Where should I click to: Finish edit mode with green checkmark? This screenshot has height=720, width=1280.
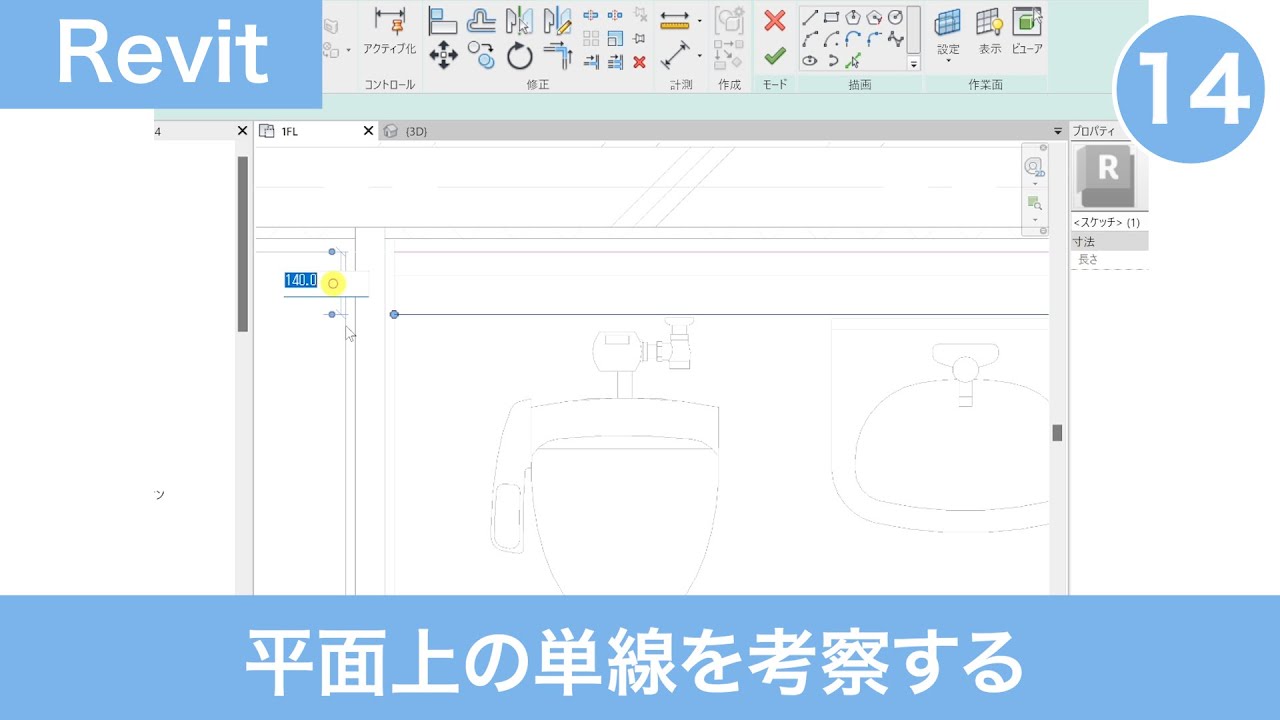click(774, 56)
